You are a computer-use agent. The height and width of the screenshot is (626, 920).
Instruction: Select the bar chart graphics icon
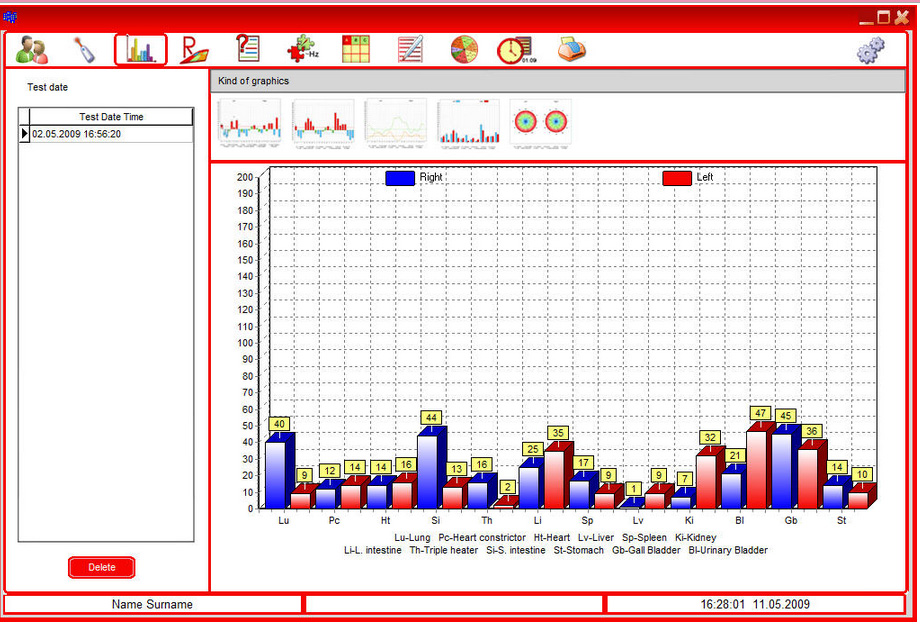[140, 49]
